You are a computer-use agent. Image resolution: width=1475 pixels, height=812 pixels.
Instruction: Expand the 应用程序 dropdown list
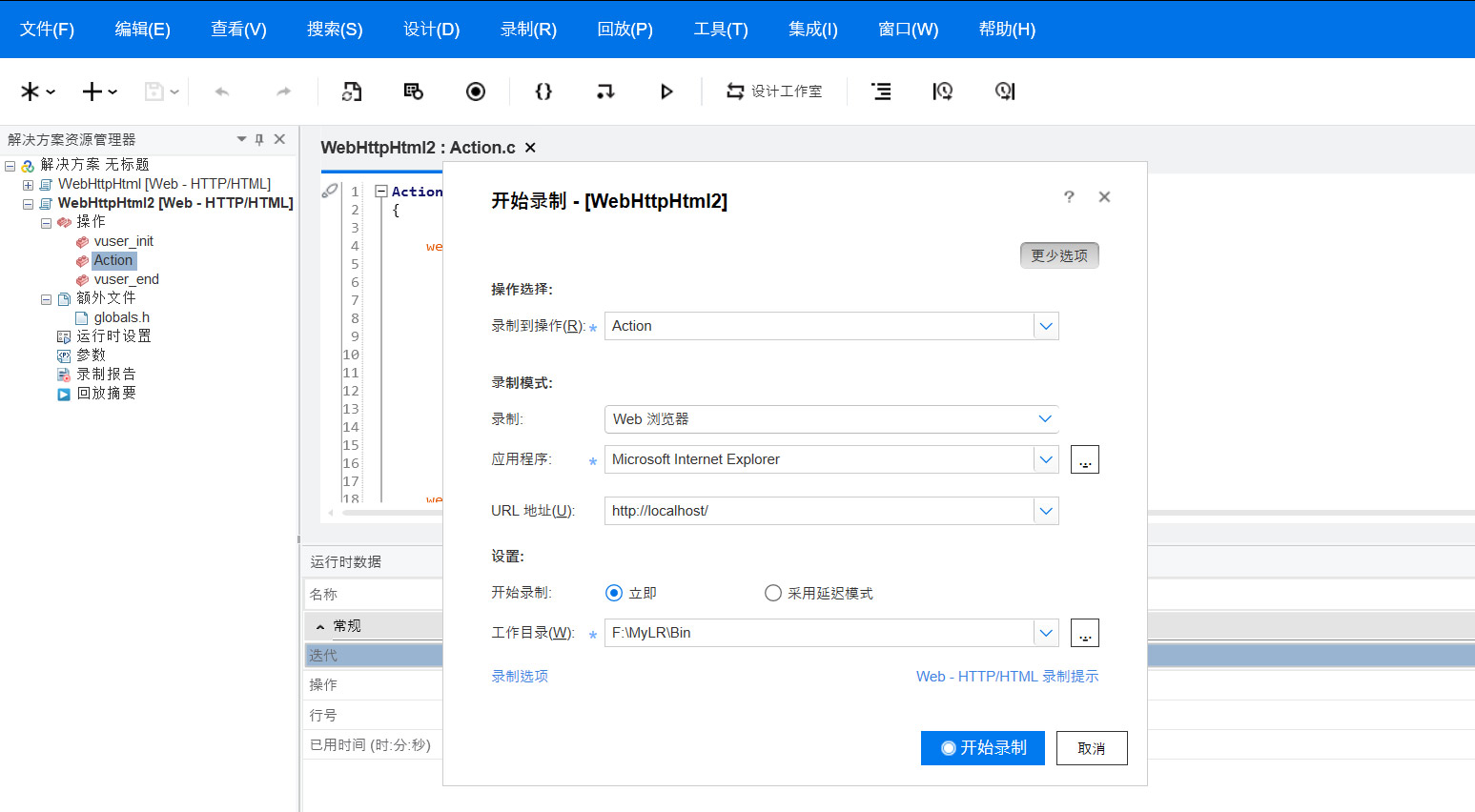click(1045, 458)
